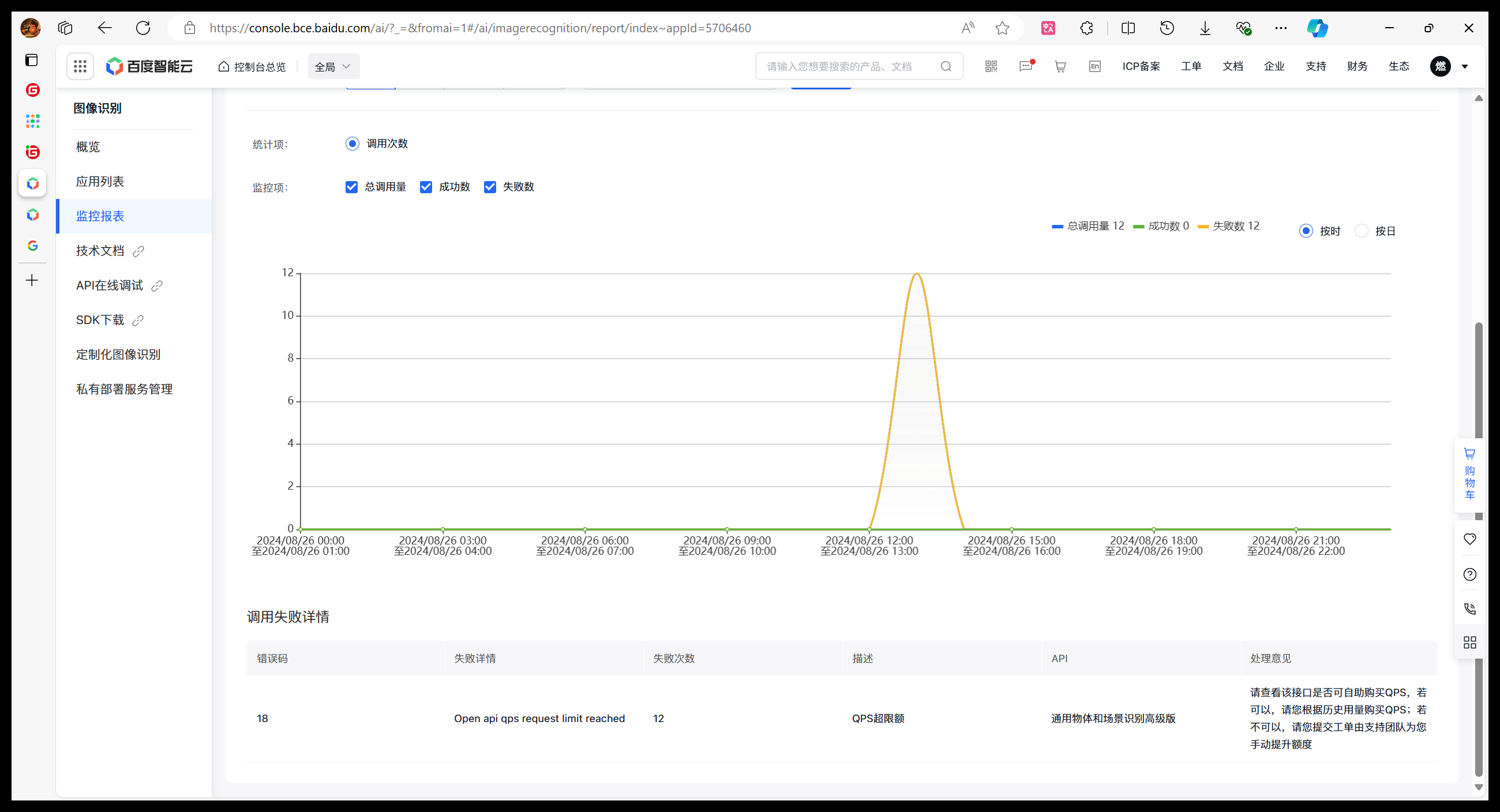
Task: Open the 生态 header menu
Action: [1398, 66]
